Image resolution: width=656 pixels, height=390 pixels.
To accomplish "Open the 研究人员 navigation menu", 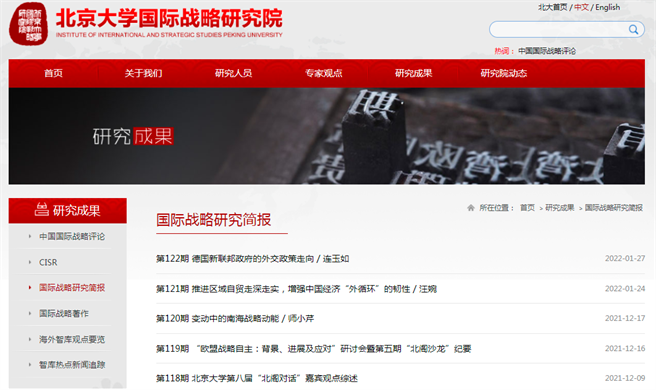I will 233,73.
